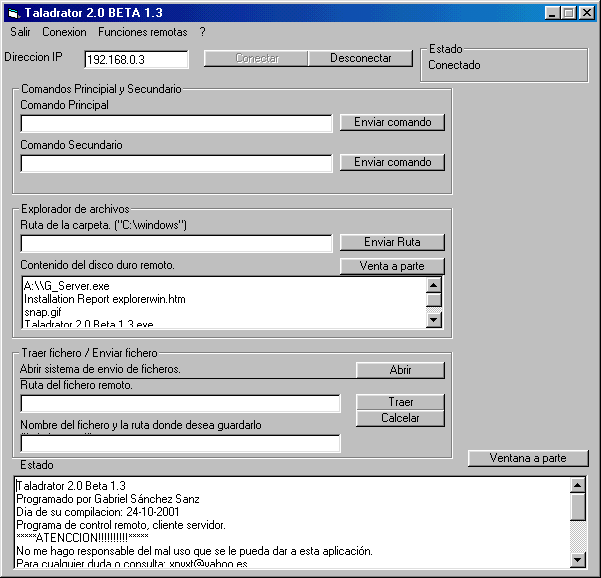Open the Funciones remotas menu
Image resolution: width=601 pixels, height=578 pixels.
142,32
